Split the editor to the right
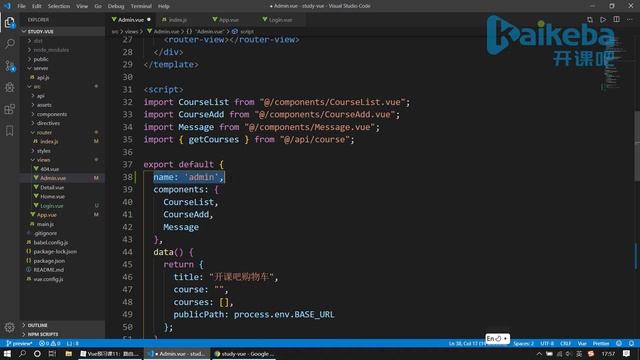Screen dimensions: 640x360 [616, 20]
